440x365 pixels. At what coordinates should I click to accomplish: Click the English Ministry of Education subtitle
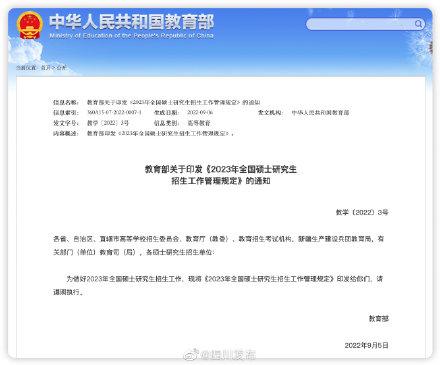click(x=131, y=35)
